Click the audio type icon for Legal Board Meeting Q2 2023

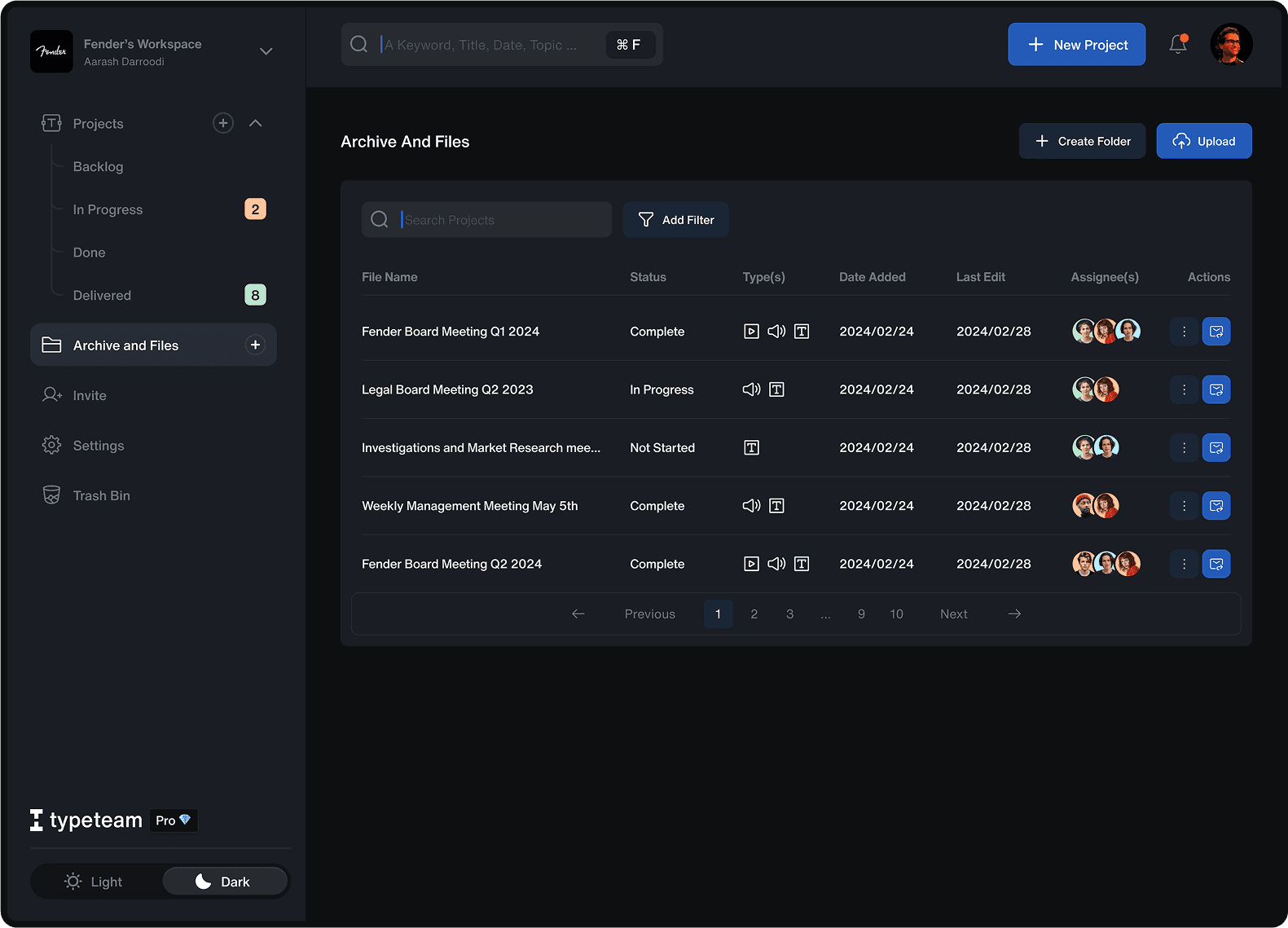(x=751, y=389)
